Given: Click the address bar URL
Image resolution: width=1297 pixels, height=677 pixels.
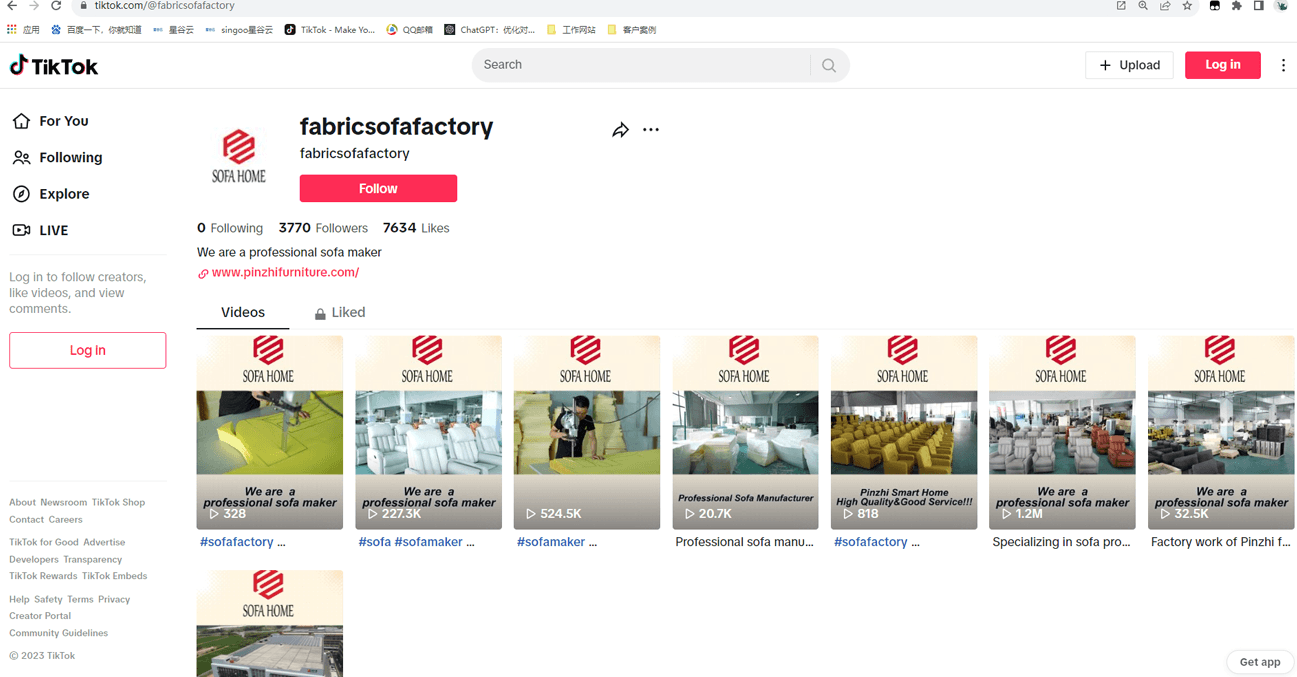Looking at the screenshot, I should click(165, 6).
